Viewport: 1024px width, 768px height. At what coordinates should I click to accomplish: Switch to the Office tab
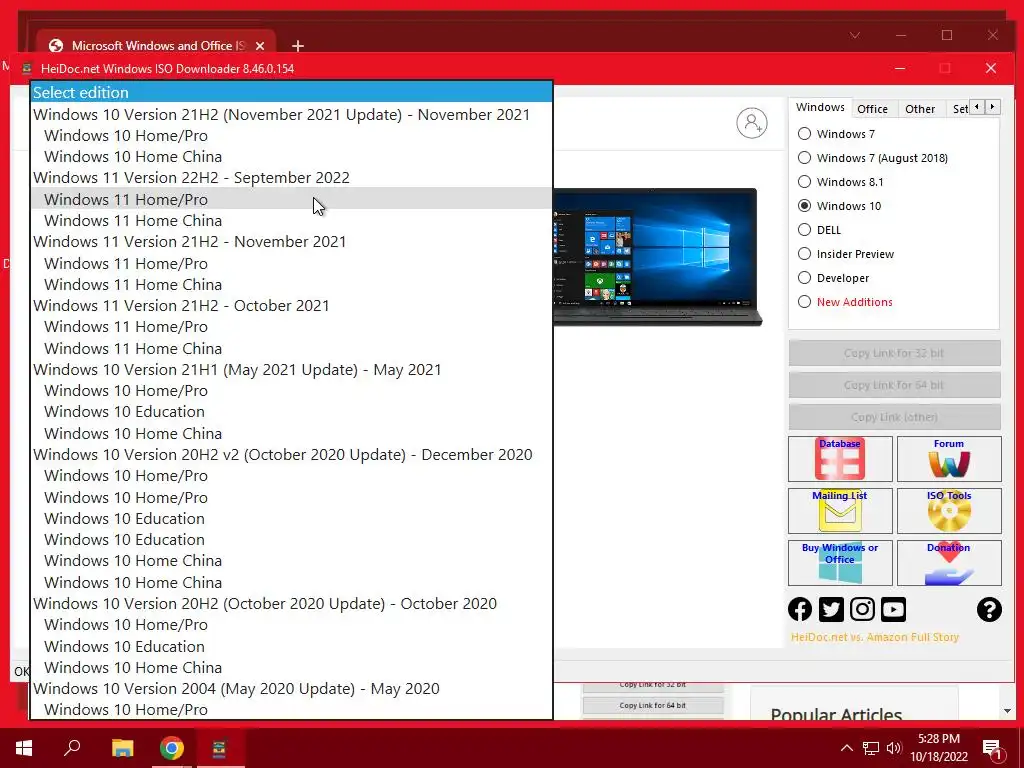coord(872,109)
